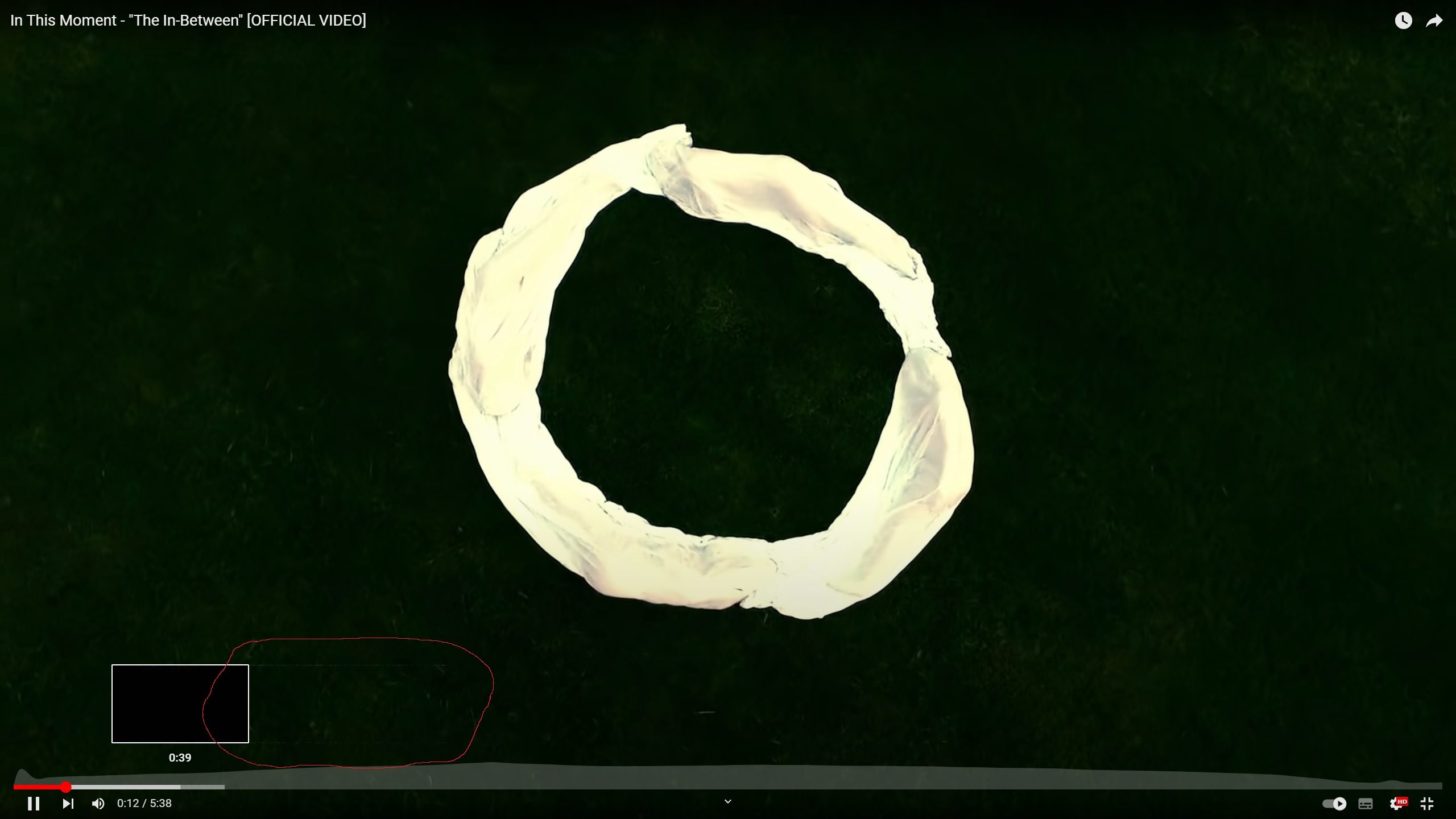1456x819 pixels.
Task: Click the red progress bar scrubber
Action: pos(66,787)
